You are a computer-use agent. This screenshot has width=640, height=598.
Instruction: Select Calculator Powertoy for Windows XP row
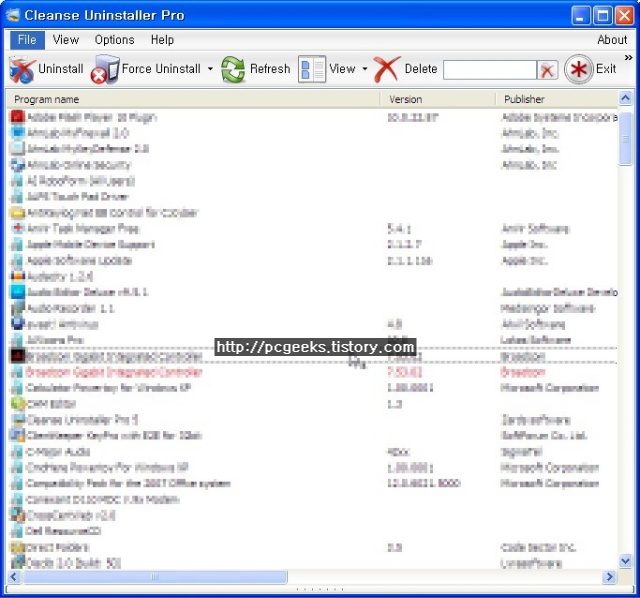tap(313, 388)
